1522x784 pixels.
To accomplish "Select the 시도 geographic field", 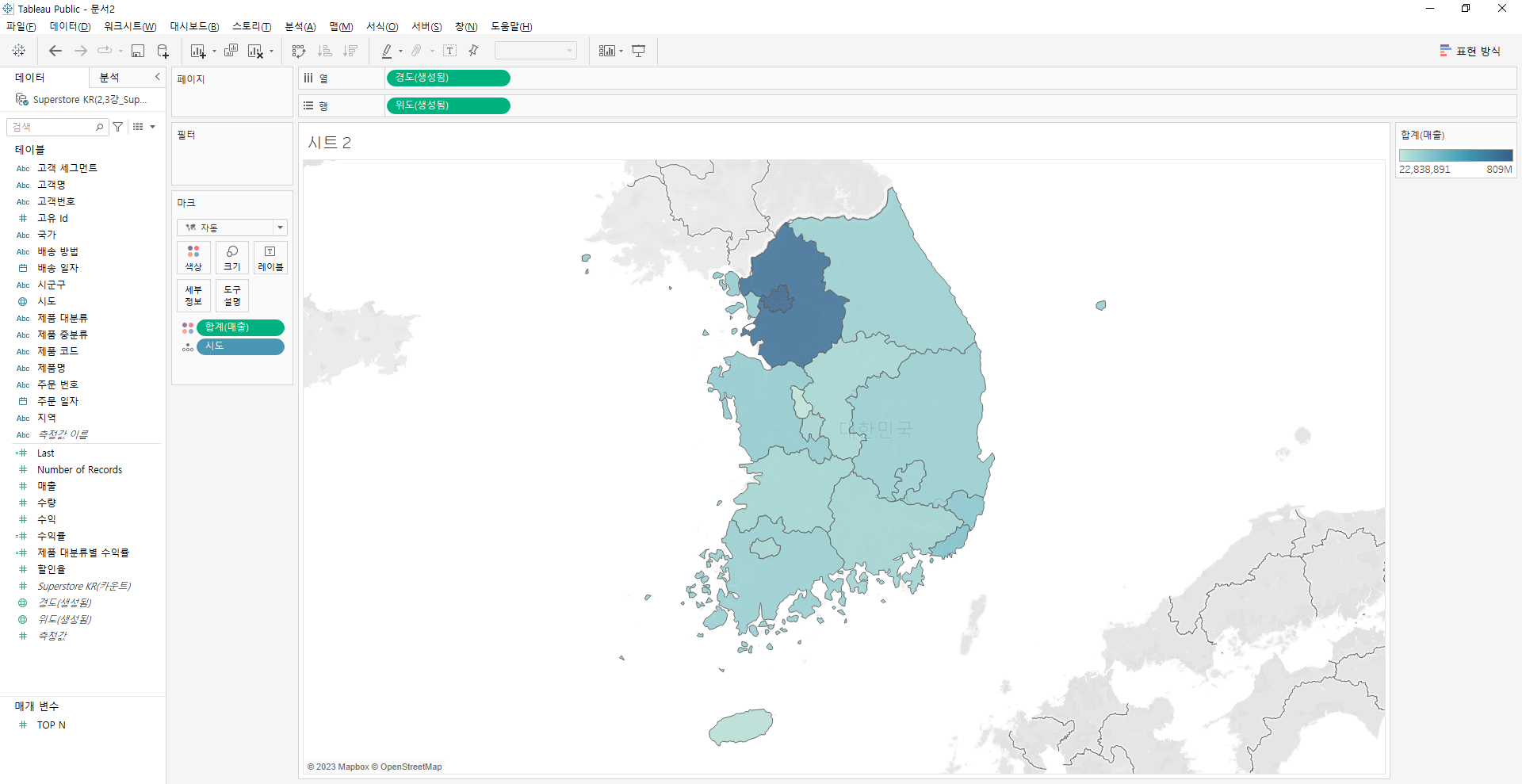I will pos(46,301).
